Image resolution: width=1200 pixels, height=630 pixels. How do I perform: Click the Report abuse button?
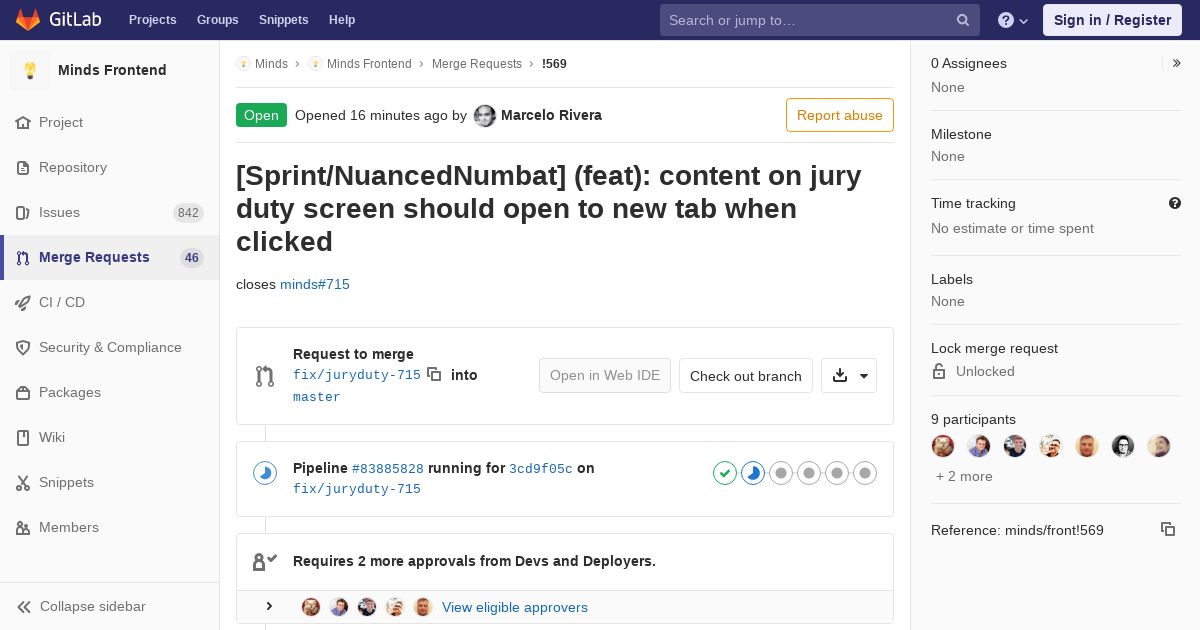[840, 115]
